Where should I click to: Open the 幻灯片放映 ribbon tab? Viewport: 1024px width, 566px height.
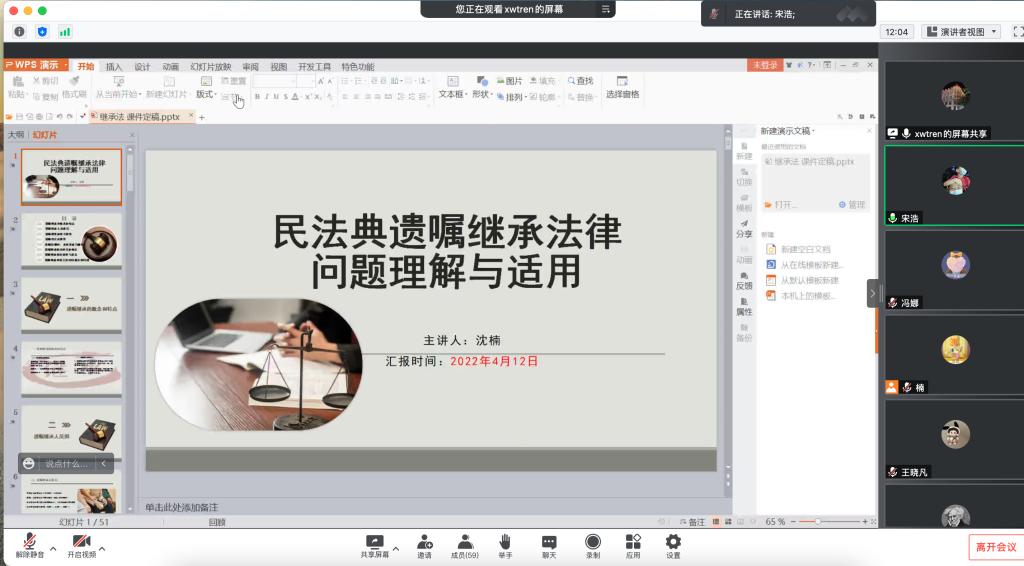[210, 67]
